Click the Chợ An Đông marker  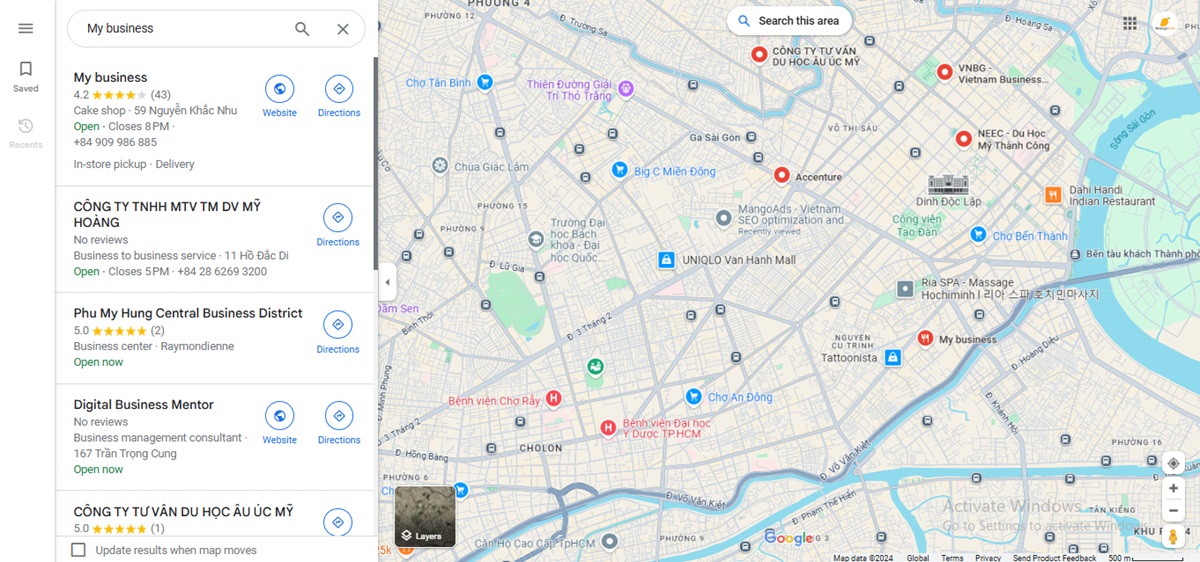click(x=693, y=397)
